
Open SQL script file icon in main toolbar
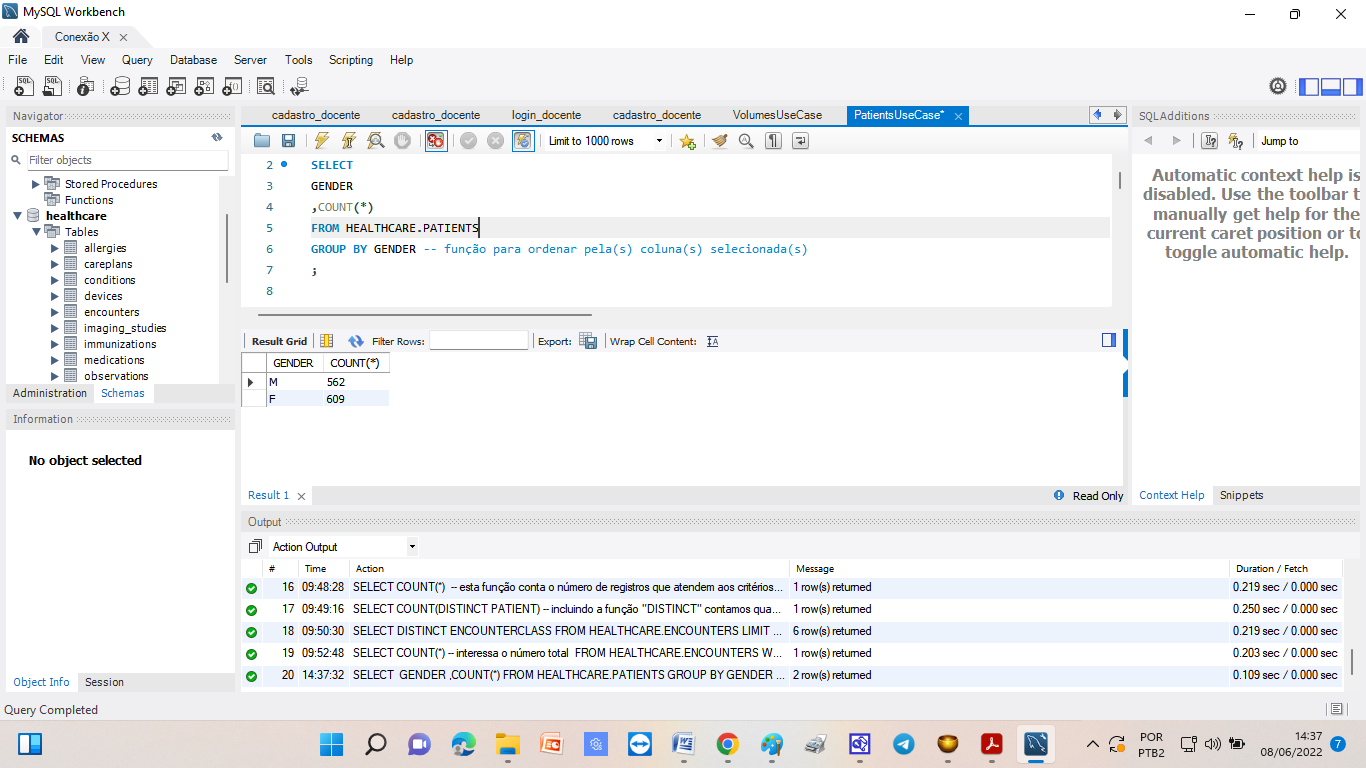coord(52,87)
